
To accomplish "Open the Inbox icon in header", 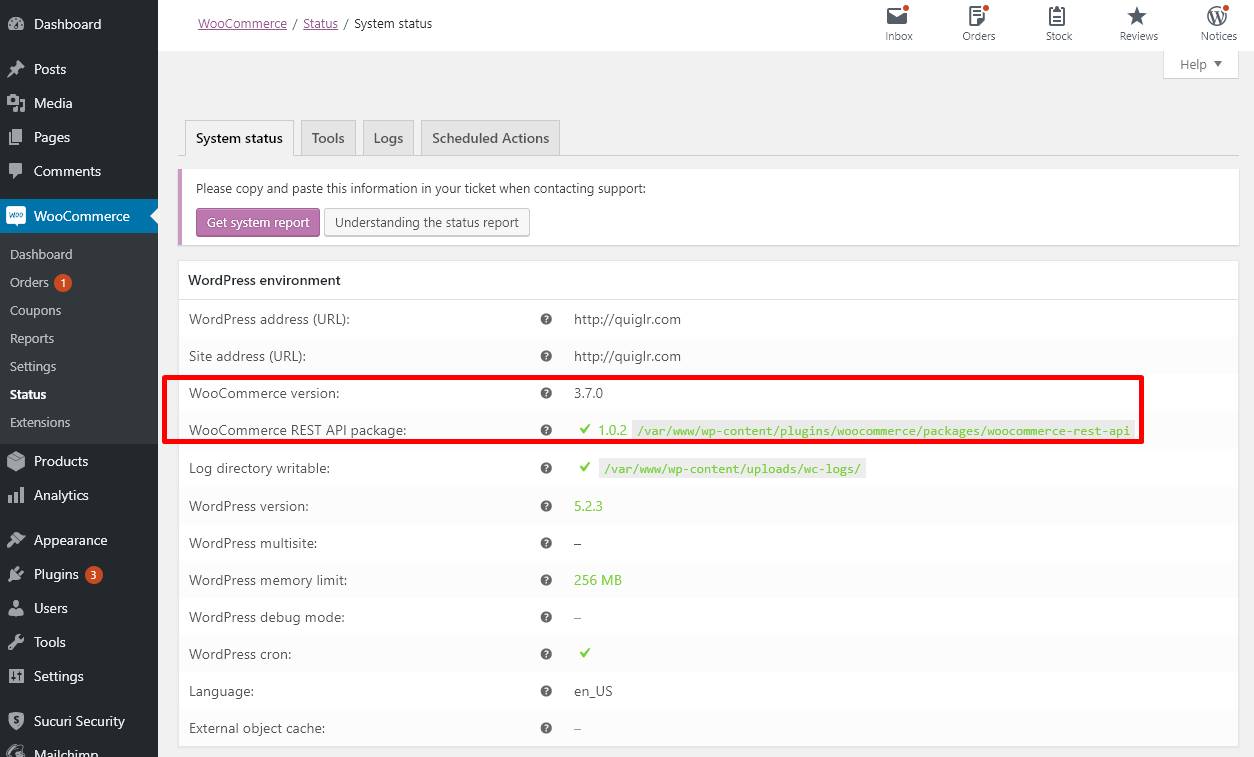I will [898, 16].
